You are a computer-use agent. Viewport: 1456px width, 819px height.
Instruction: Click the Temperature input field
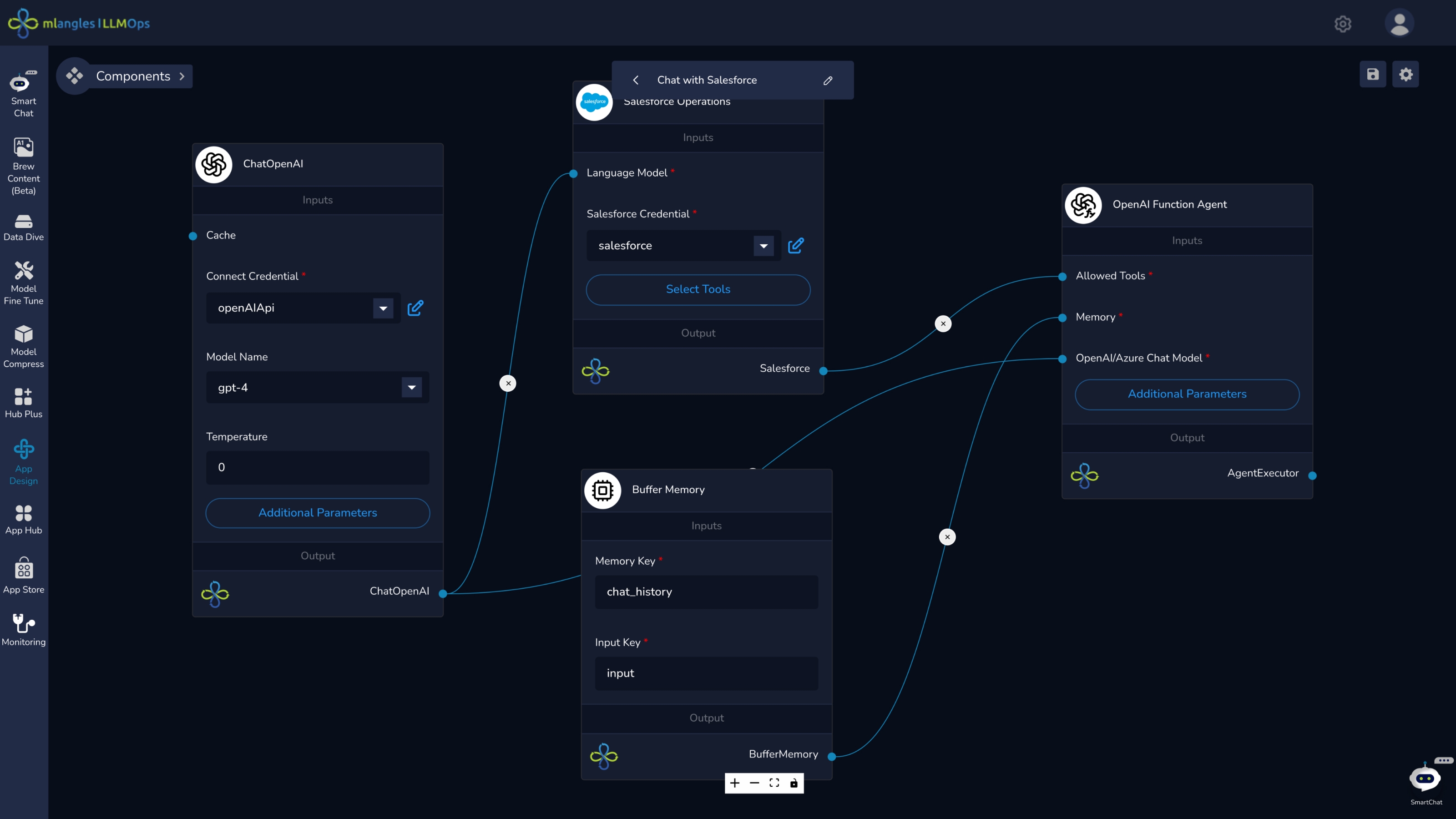point(317,467)
